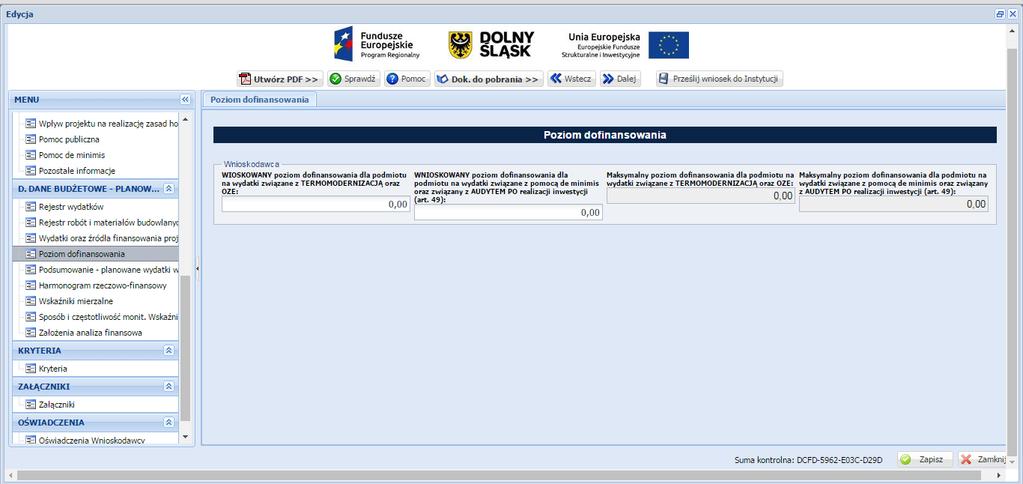This screenshot has height=484, width=1023.
Task: Click Prześlij wniosek do Instytucji
Action: [719, 79]
